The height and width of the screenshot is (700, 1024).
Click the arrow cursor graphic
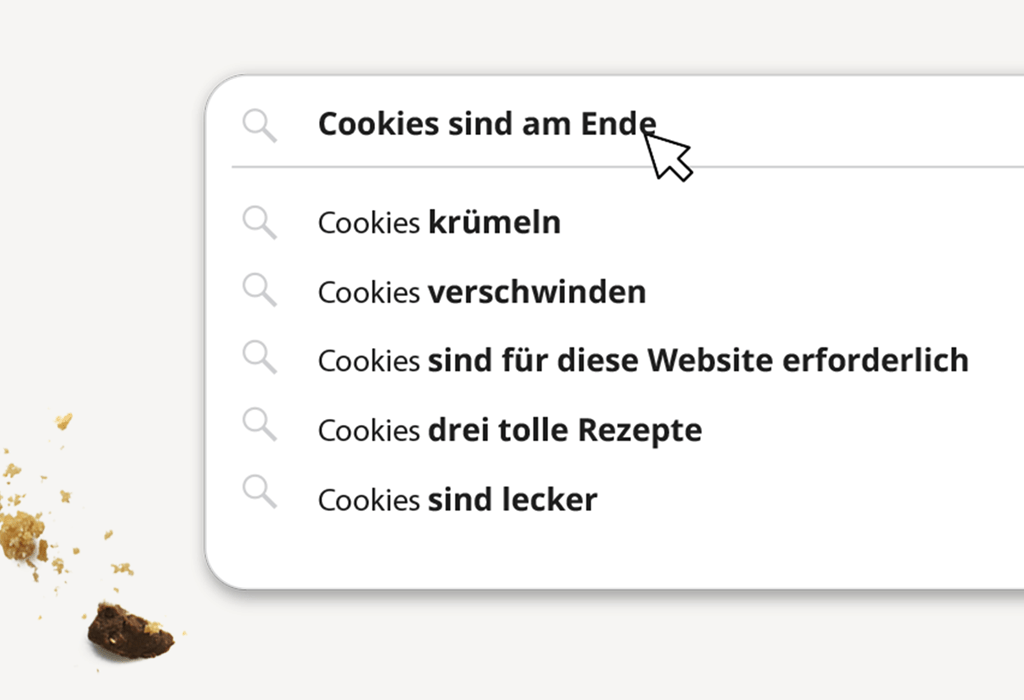coord(667,156)
